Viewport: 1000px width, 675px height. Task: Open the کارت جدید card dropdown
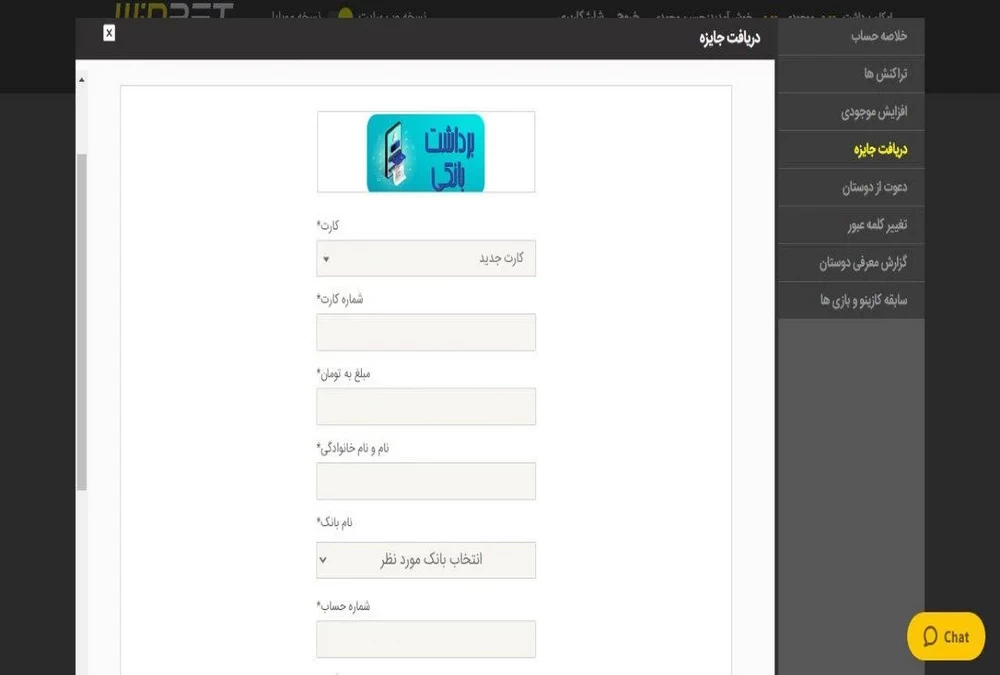pyautogui.click(x=426, y=258)
